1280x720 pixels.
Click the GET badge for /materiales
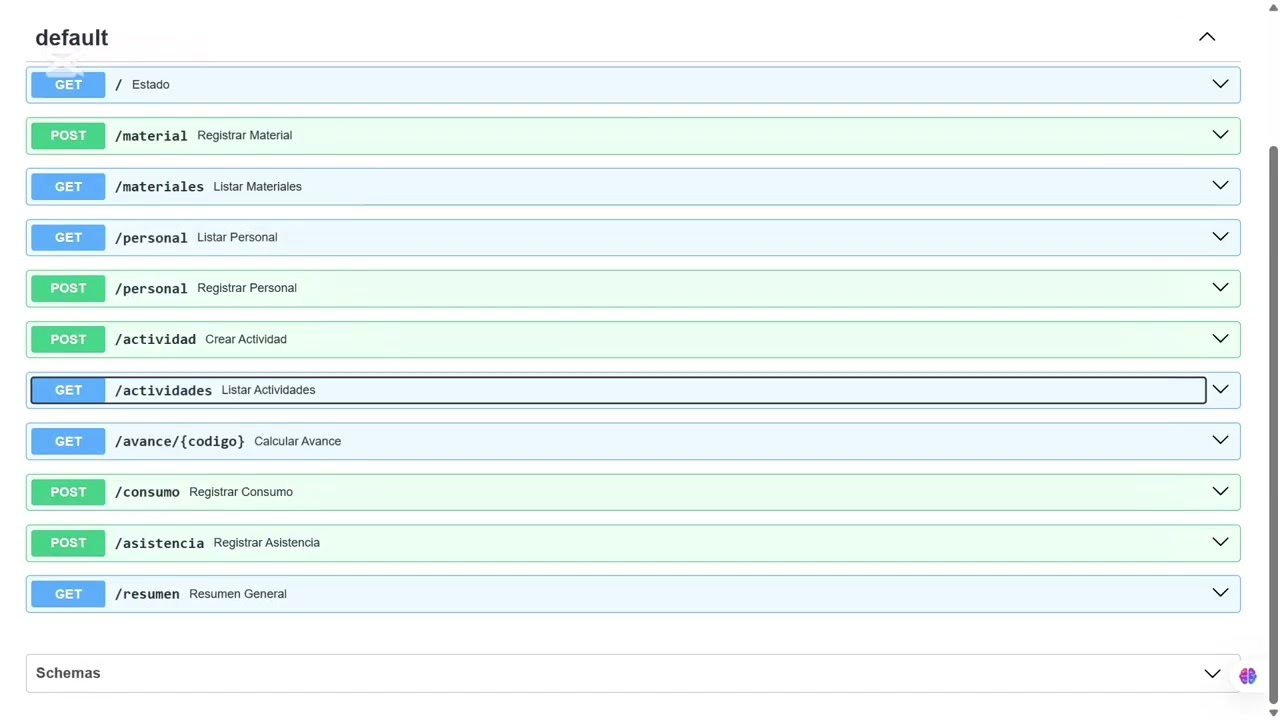(x=68, y=186)
